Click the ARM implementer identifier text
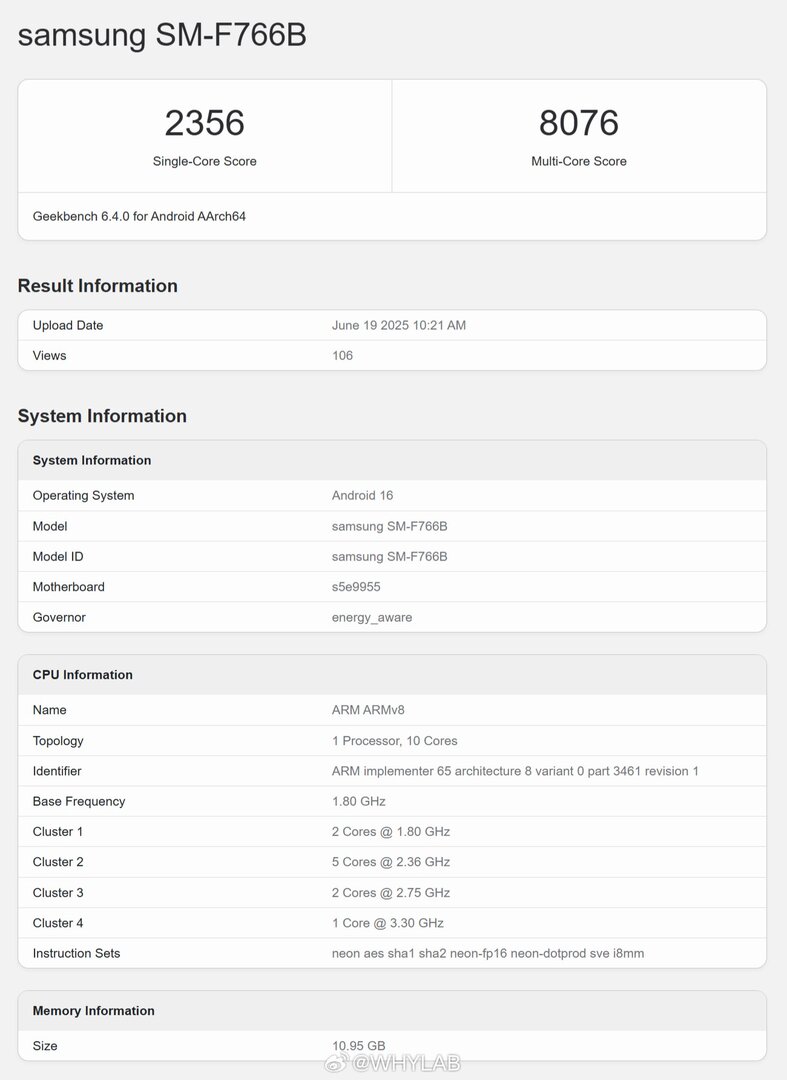The height and width of the screenshot is (1080, 787). 515,771
